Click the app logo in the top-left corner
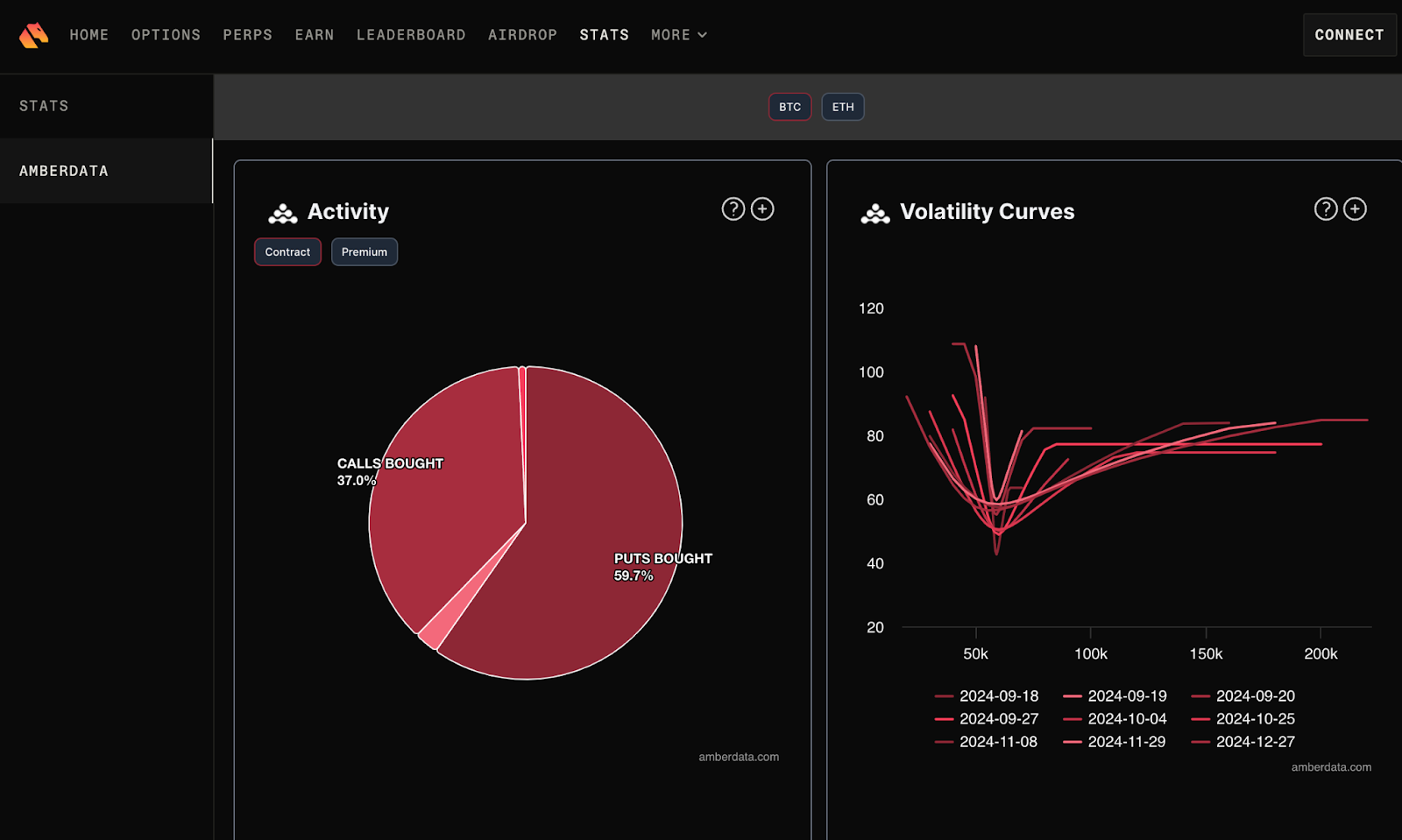This screenshot has height=840, width=1402. coord(32,35)
